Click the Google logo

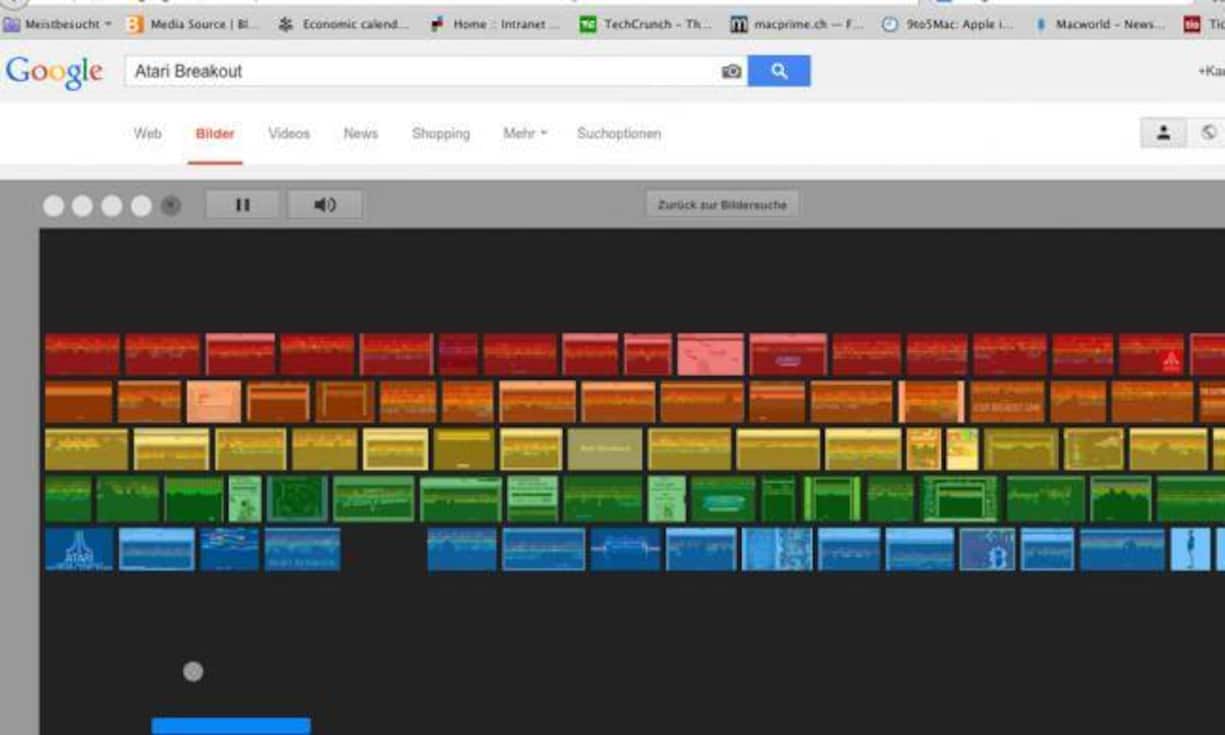54,71
